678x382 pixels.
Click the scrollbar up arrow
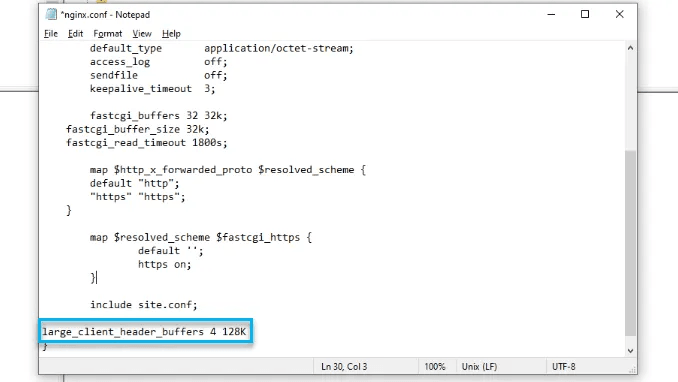tap(630, 48)
